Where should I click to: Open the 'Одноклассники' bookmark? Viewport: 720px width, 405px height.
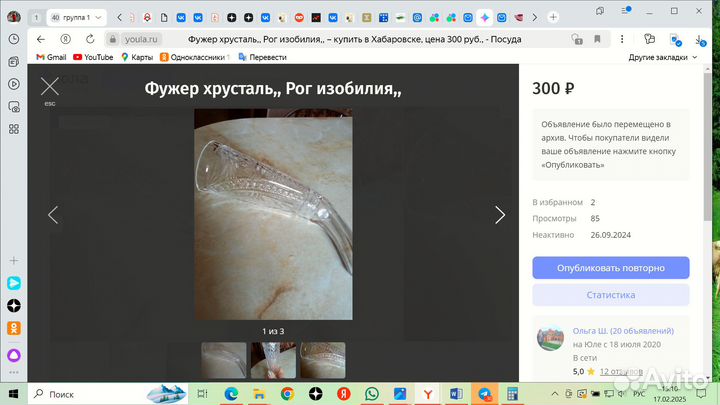(x=195, y=57)
